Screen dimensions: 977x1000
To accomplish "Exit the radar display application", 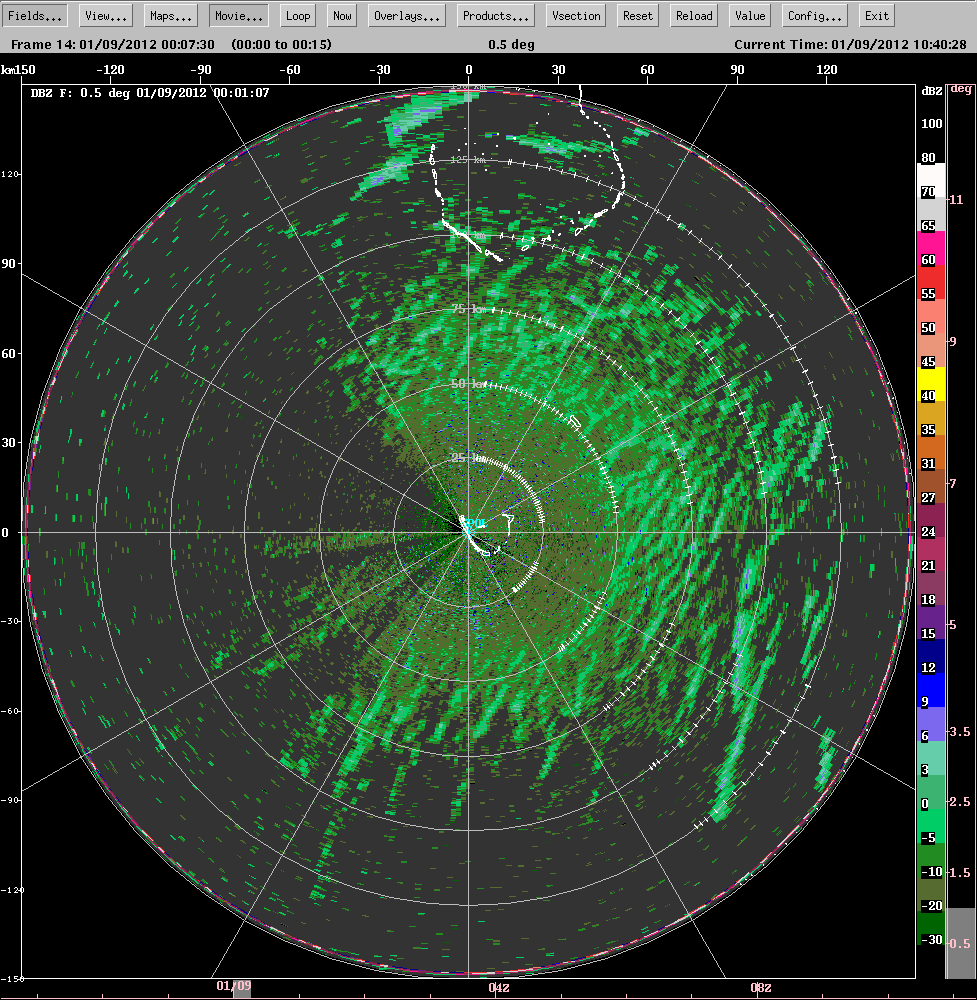I will click(875, 15).
